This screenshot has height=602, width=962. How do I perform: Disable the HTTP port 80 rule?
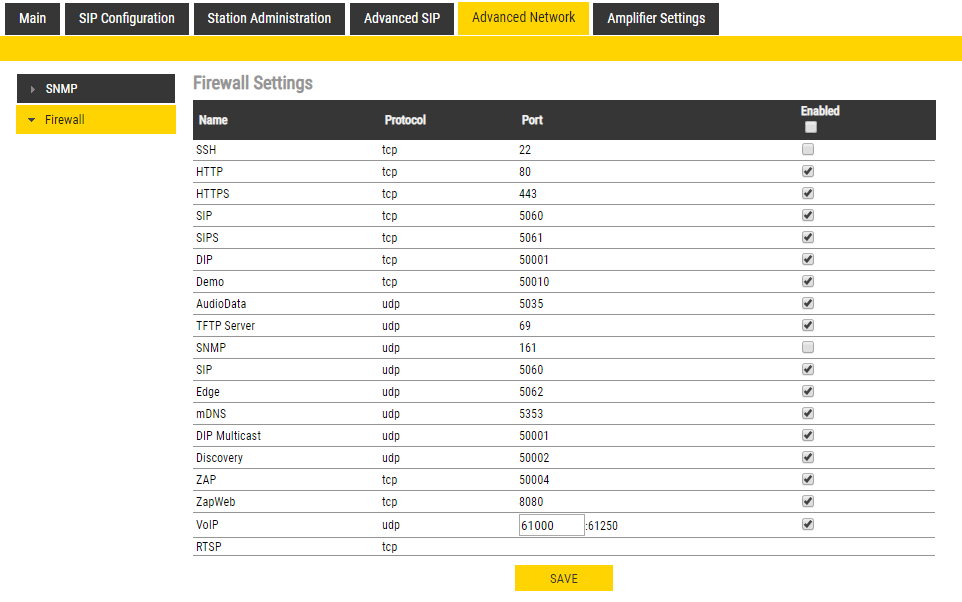click(x=808, y=171)
